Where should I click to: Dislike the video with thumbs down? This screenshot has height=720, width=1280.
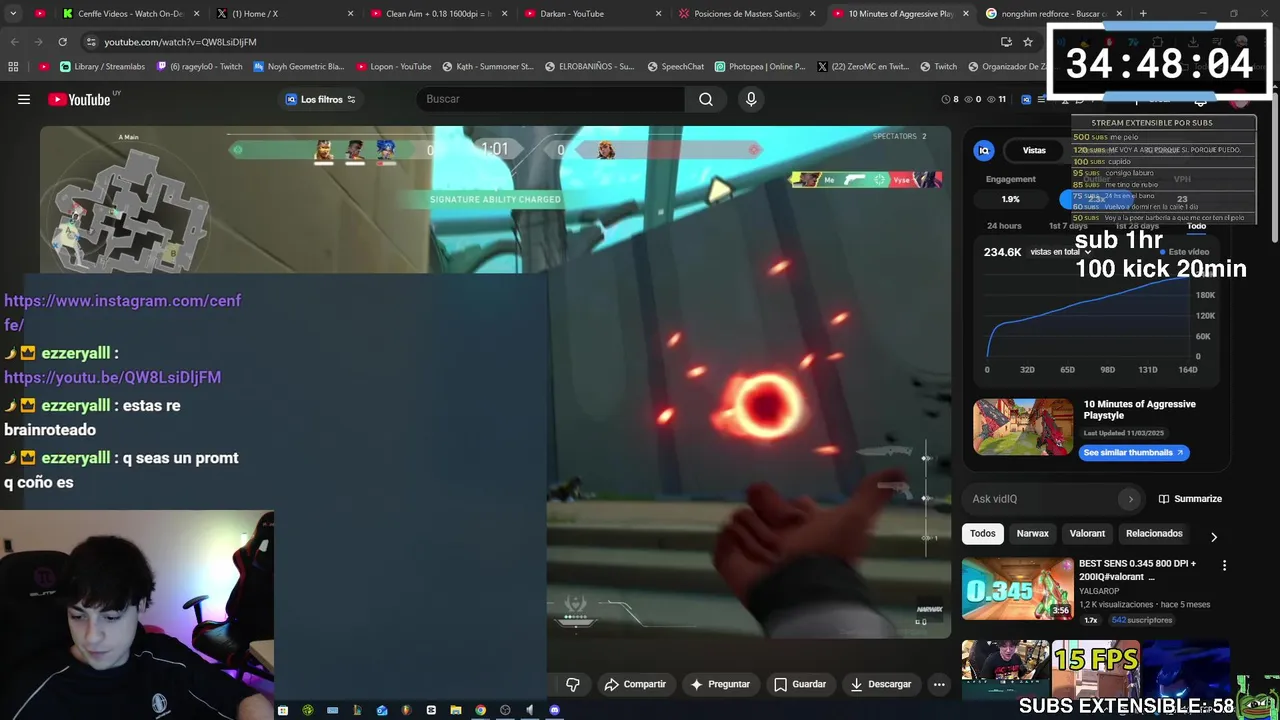[x=573, y=684]
